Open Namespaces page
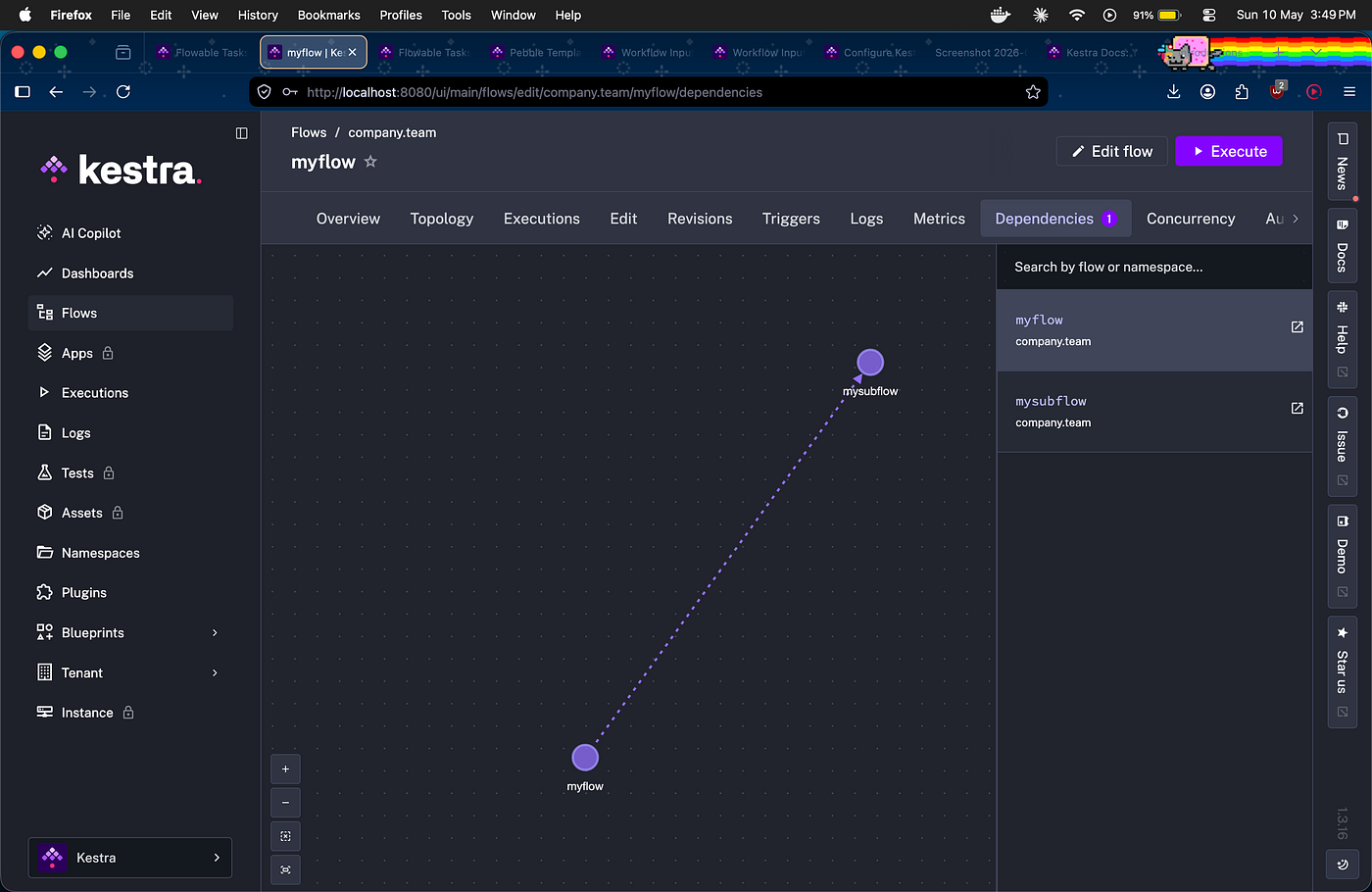Image resolution: width=1372 pixels, height=892 pixels. click(x=130, y=553)
